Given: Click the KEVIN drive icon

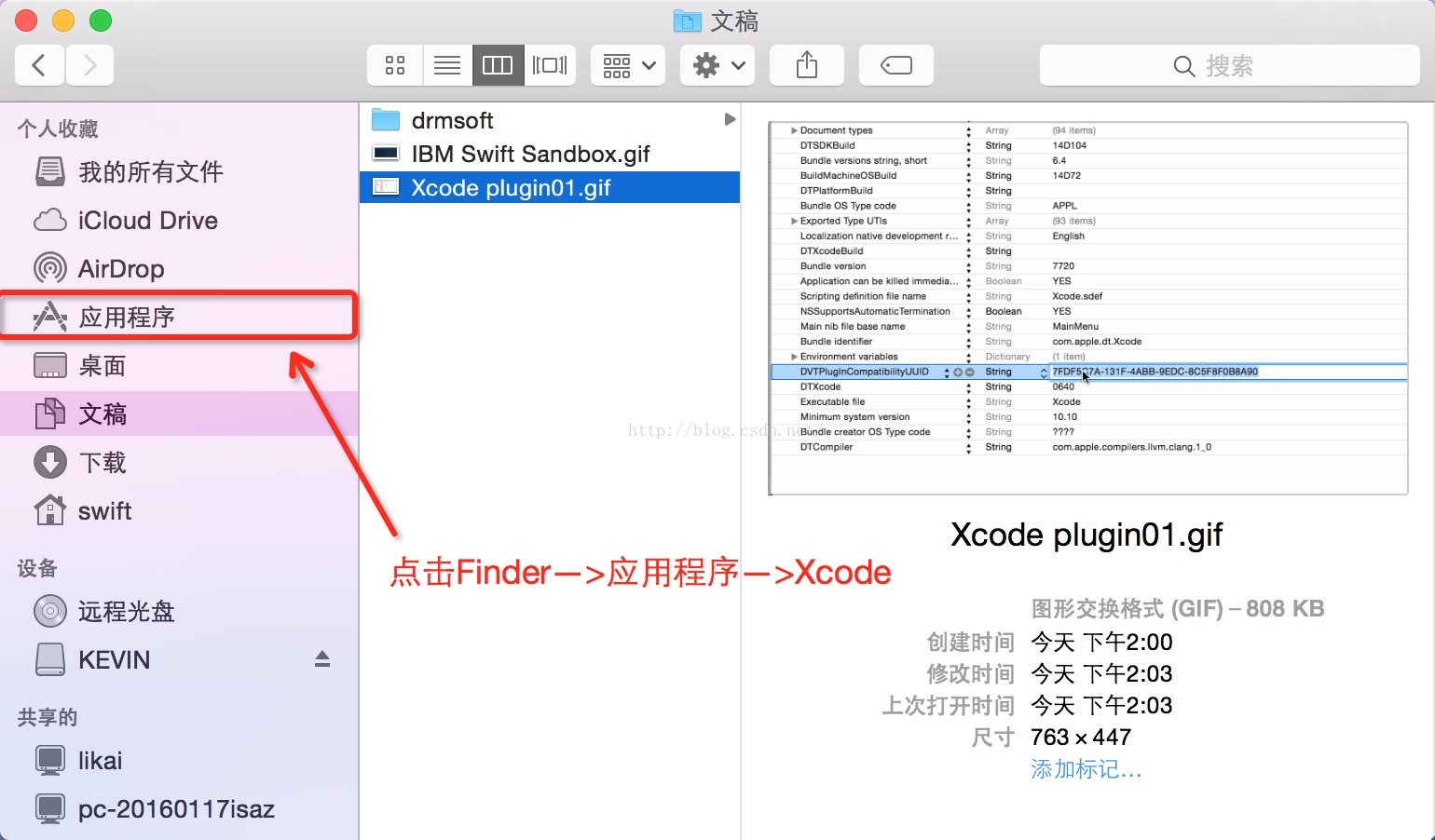Looking at the screenshot, I should pyautogui.click(x=50, y=659).
